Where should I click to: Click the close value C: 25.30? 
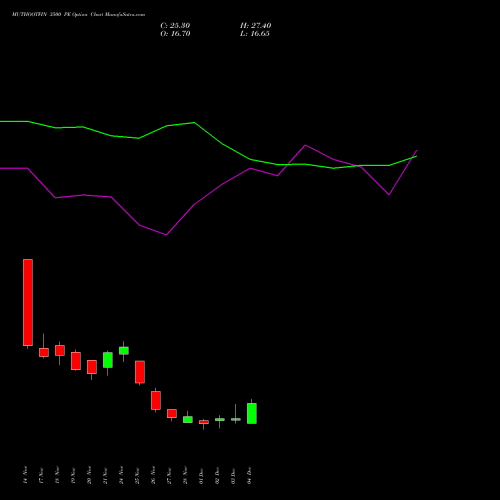click(175, 26)
